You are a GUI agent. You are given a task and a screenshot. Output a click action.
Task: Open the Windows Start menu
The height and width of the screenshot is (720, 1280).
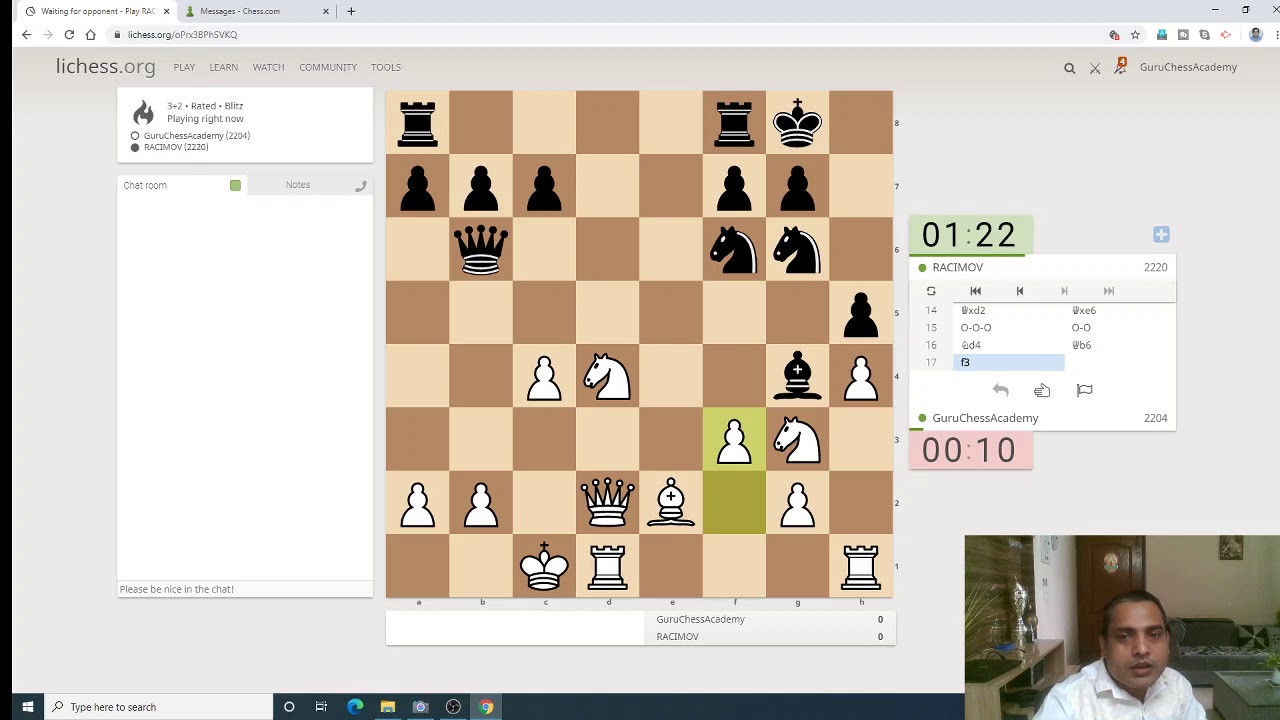coord(28,707)
